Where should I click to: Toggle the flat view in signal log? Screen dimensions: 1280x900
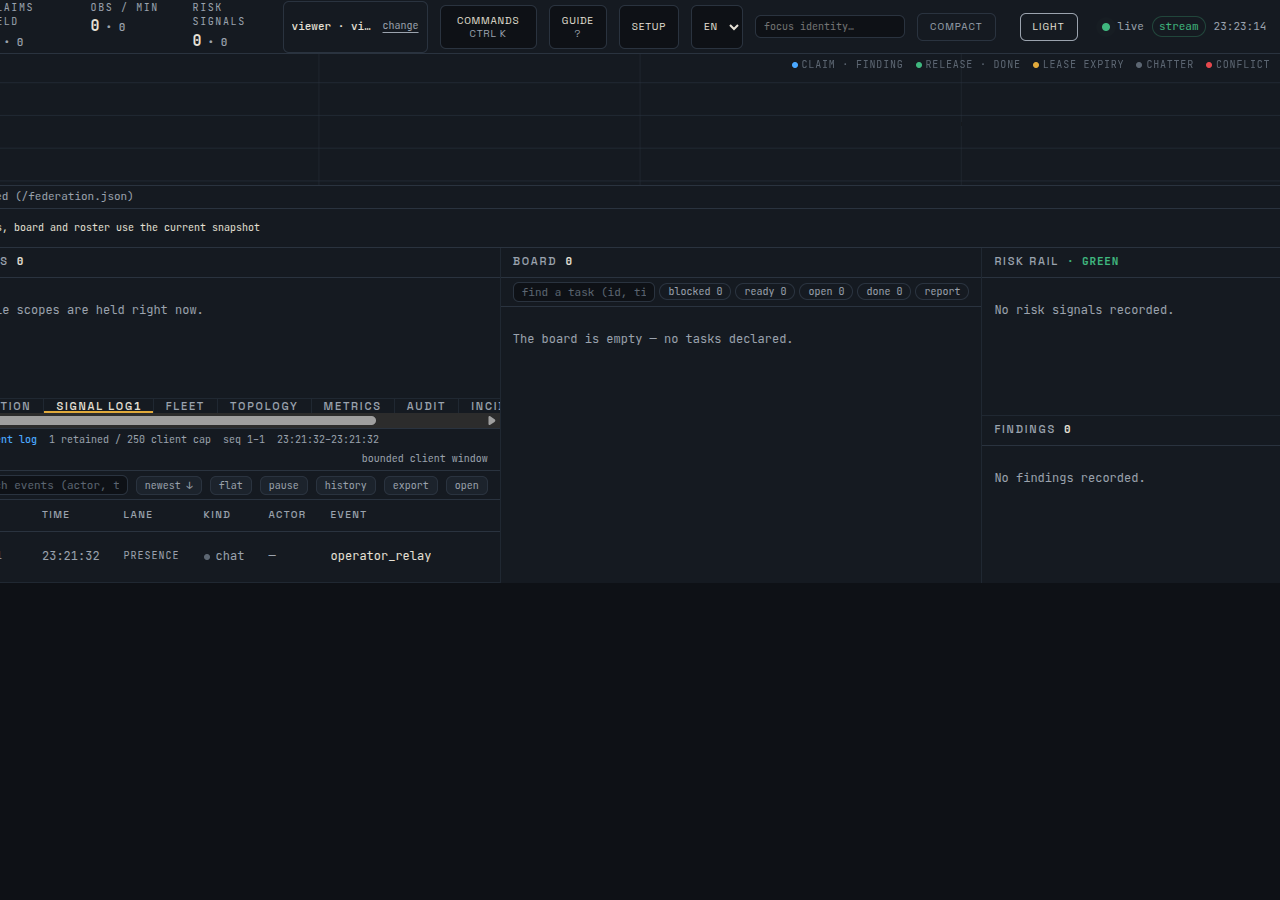tap(231, 485)
